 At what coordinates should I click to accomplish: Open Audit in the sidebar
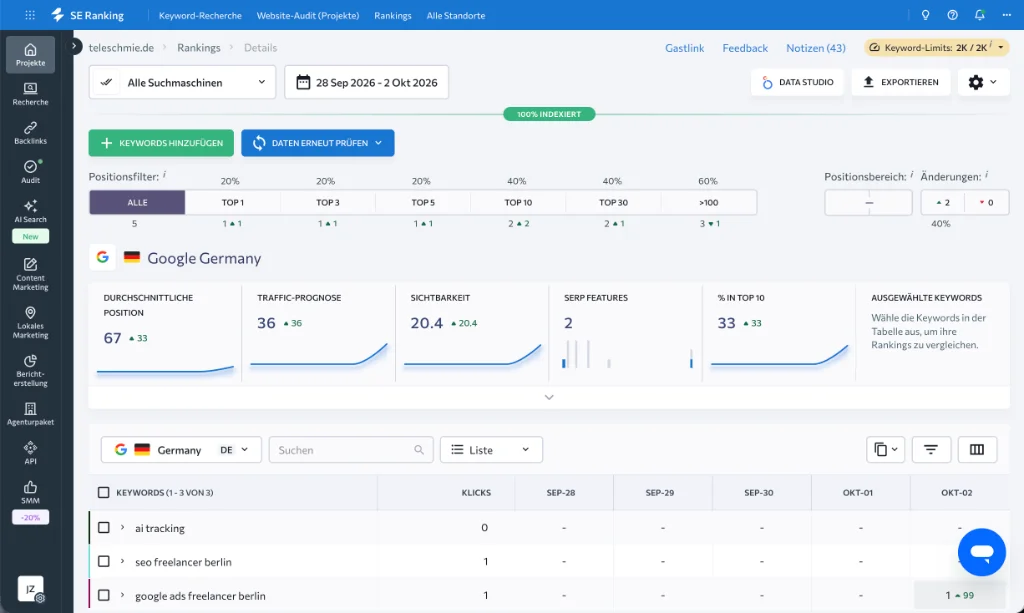[x=31, y=172]
